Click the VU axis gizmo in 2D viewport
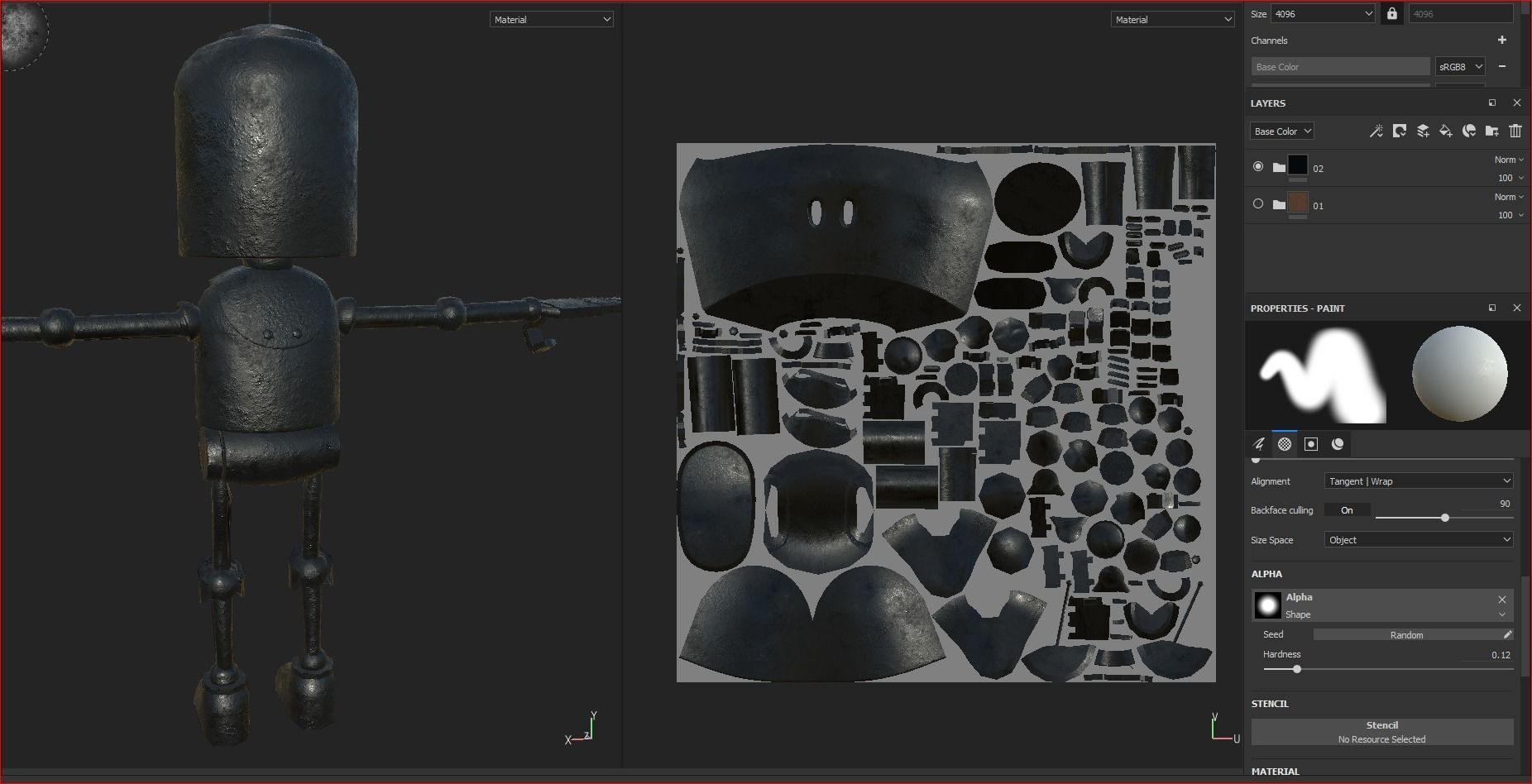 coord(1225,727)
